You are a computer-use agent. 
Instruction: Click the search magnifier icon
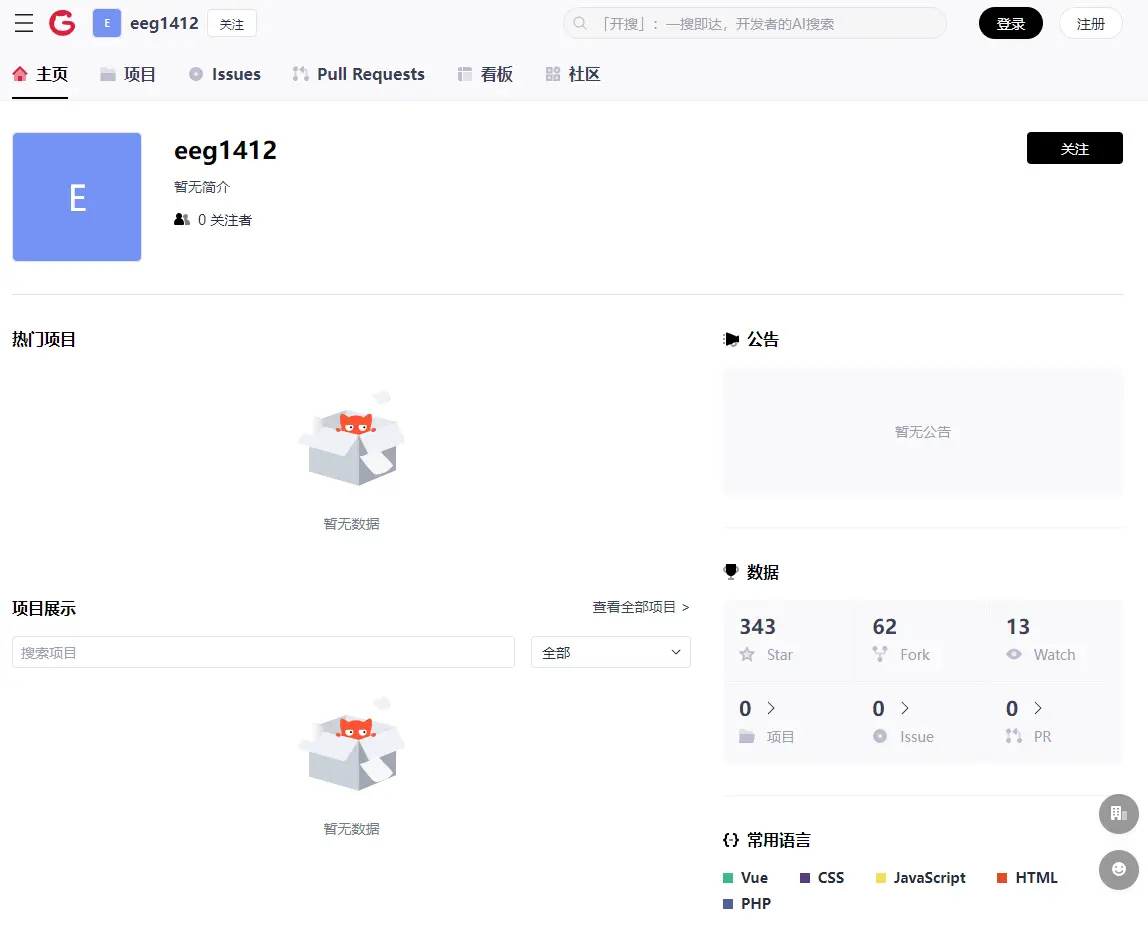click(580, 23)
